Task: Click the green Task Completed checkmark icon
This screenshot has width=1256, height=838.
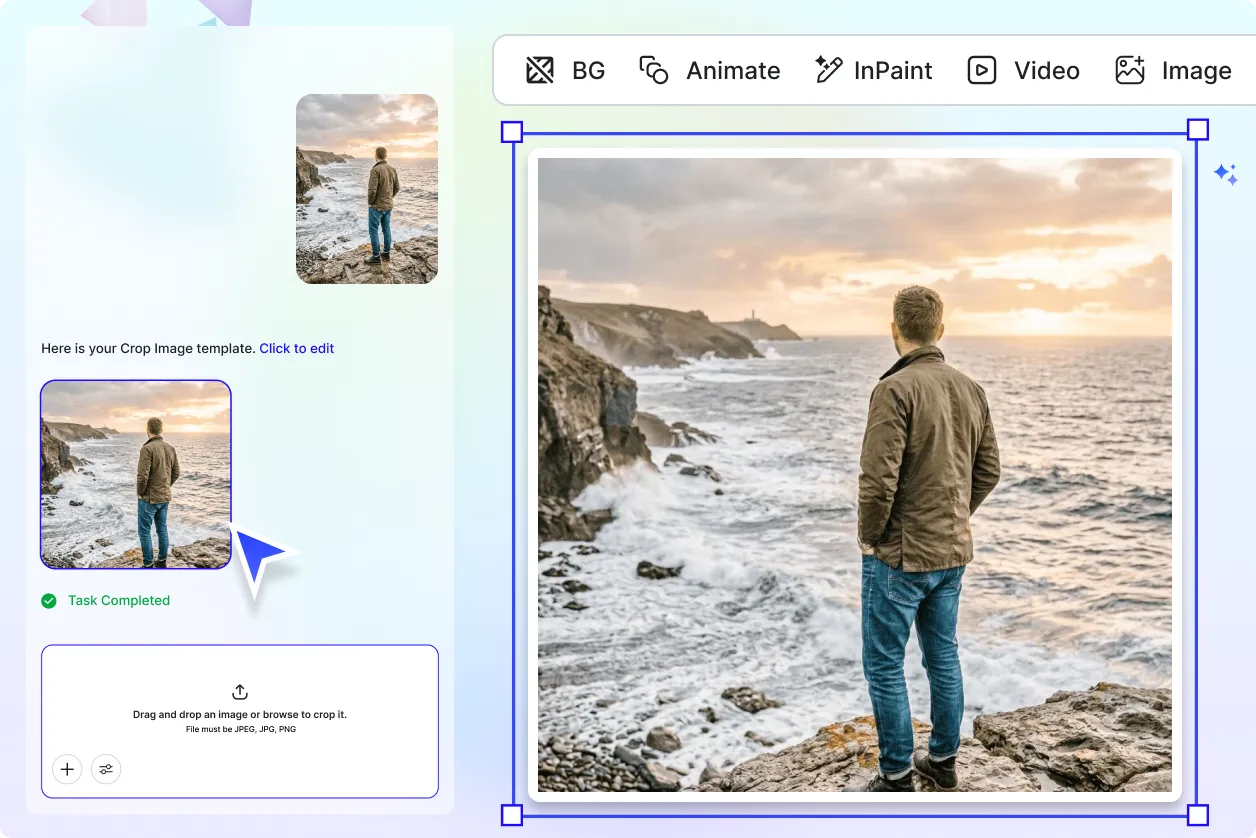Action: (x=49, y=601)
